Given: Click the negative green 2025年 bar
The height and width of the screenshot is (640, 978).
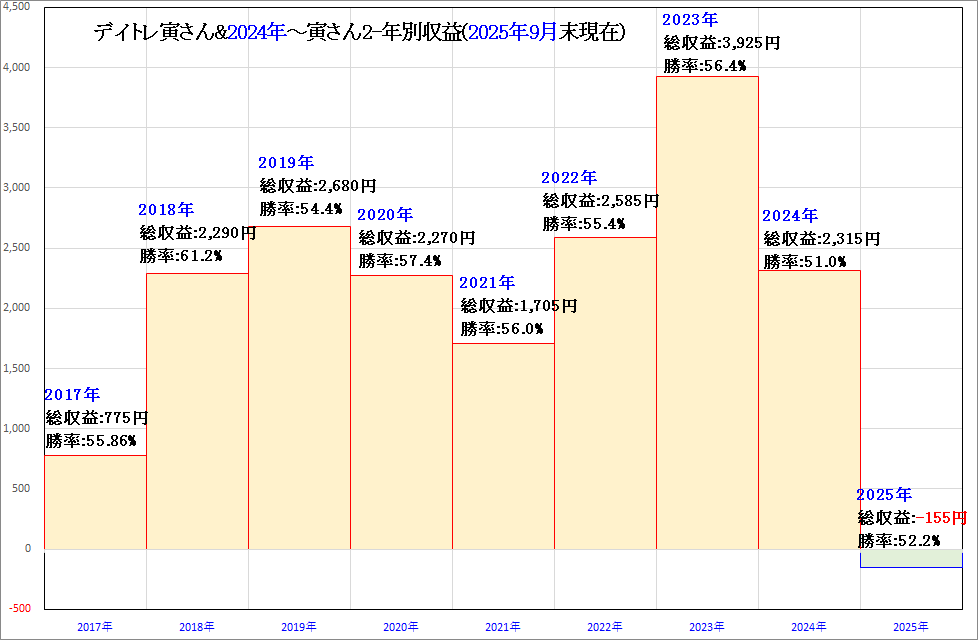Looking at the screenshot, I should (x=911, y=558).
